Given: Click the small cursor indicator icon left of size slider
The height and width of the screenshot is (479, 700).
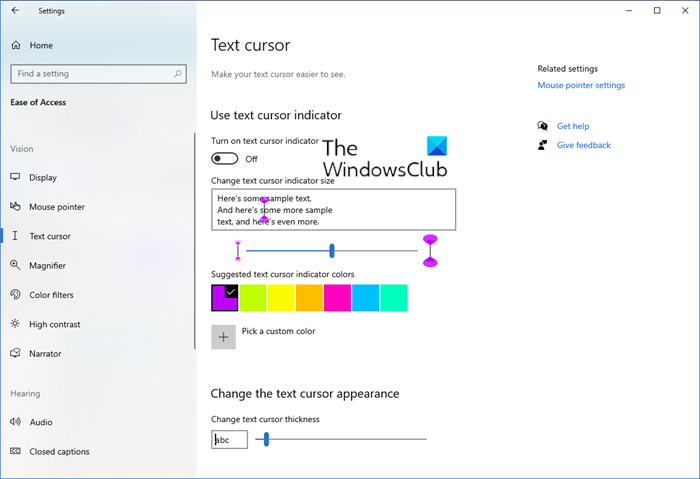Looking at the screenshot, I should [238, 250].
